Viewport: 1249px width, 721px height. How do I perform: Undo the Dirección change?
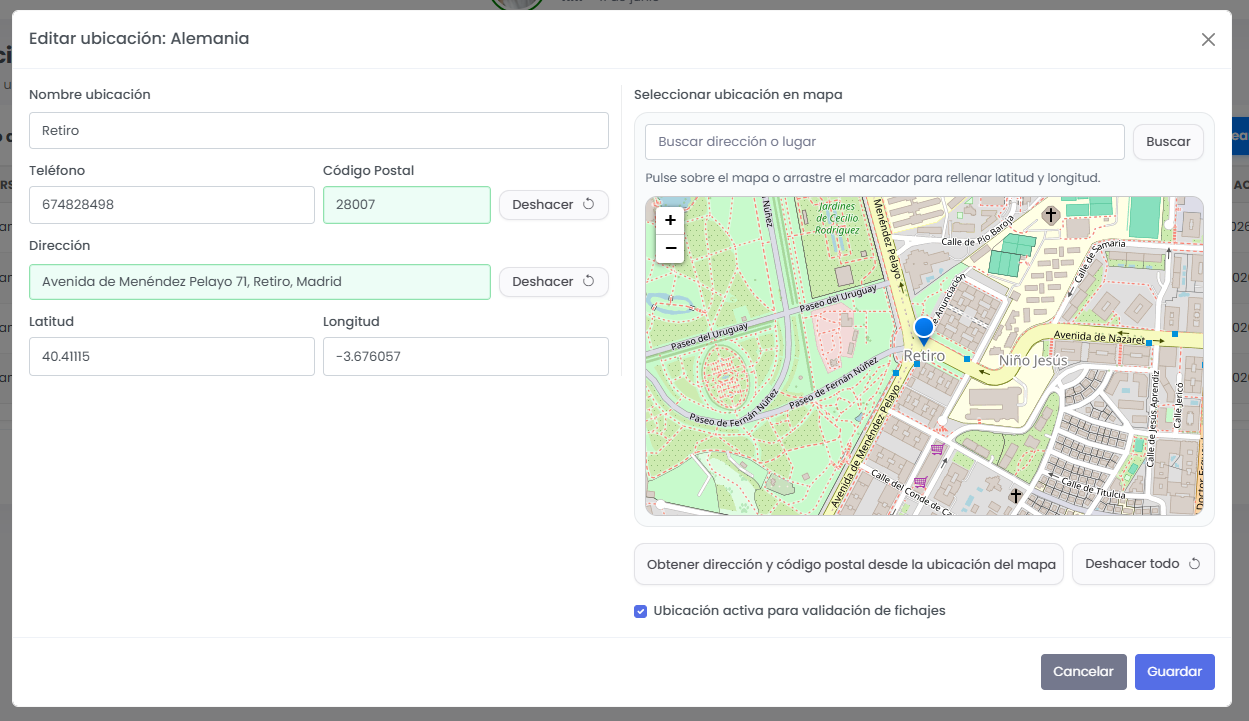pos(553,282)
